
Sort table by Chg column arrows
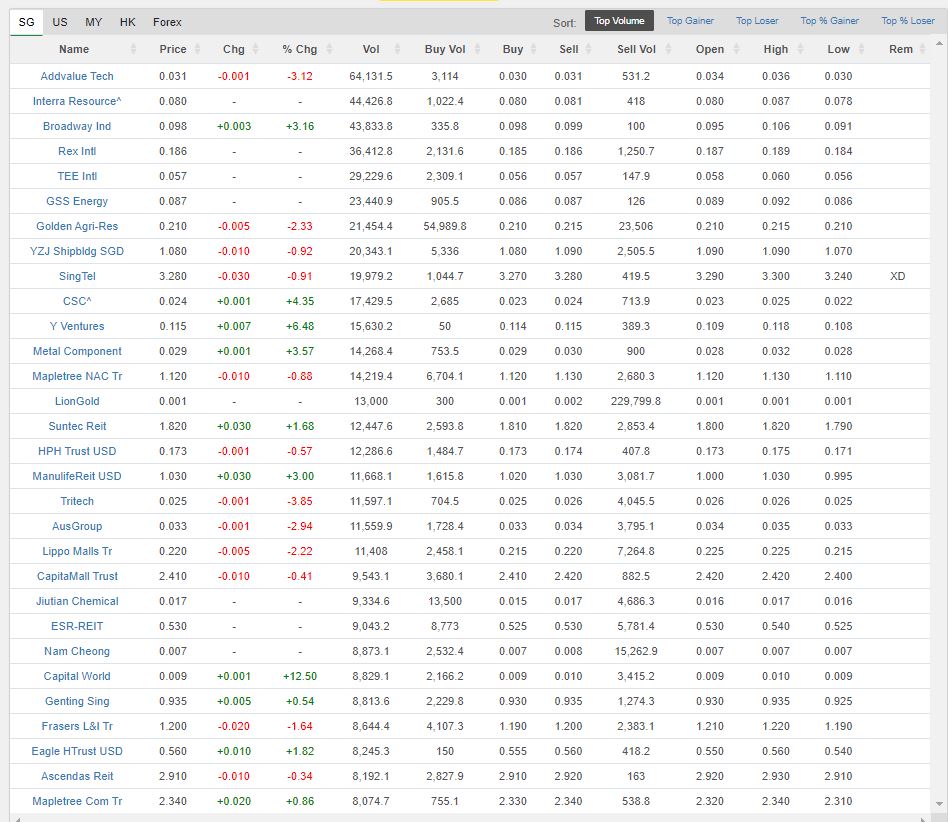point(255,50)
